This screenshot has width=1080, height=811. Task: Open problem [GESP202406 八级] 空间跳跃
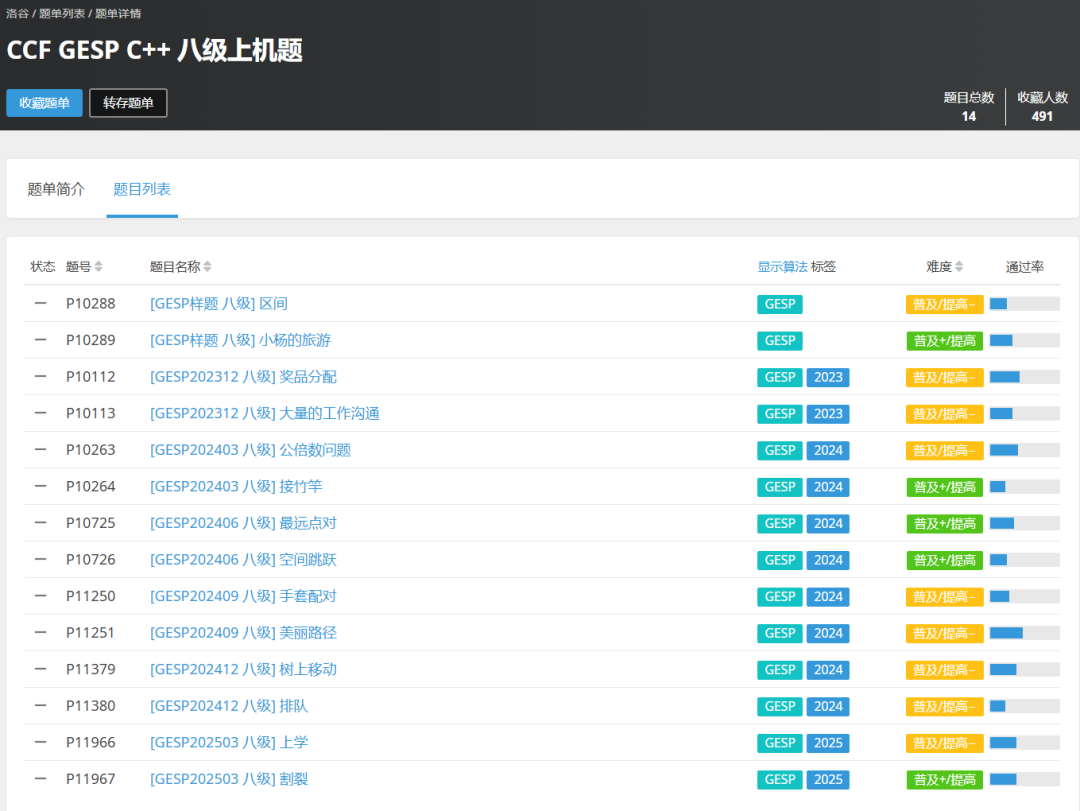(x=243, y=560)
